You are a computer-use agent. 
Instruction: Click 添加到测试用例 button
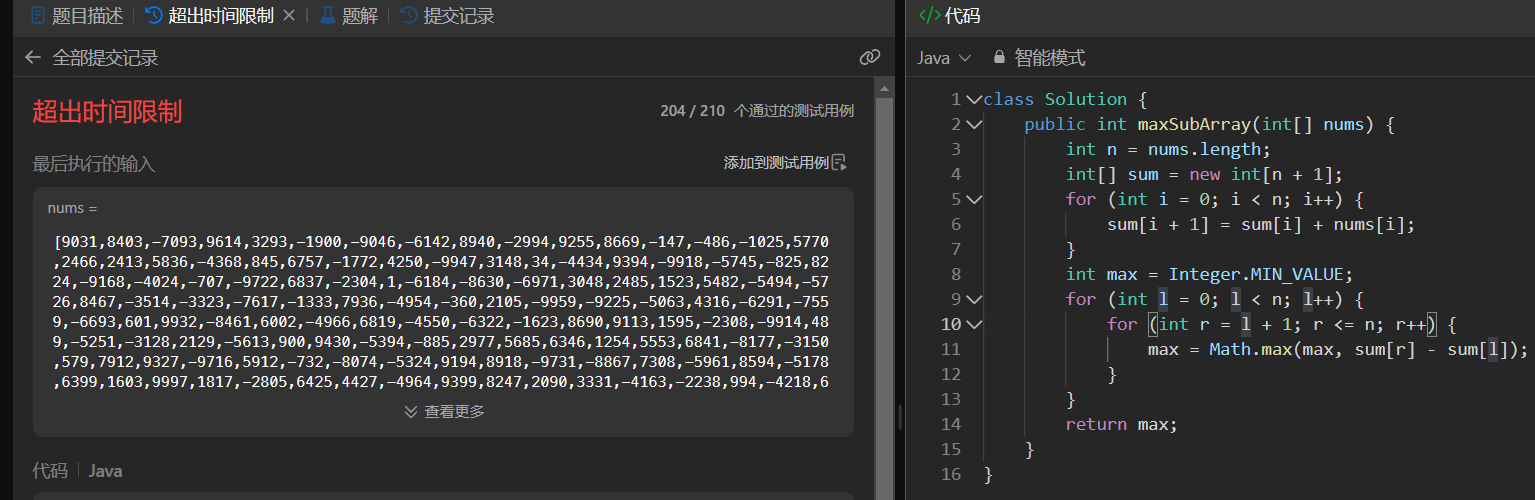[x=785, y=163]
